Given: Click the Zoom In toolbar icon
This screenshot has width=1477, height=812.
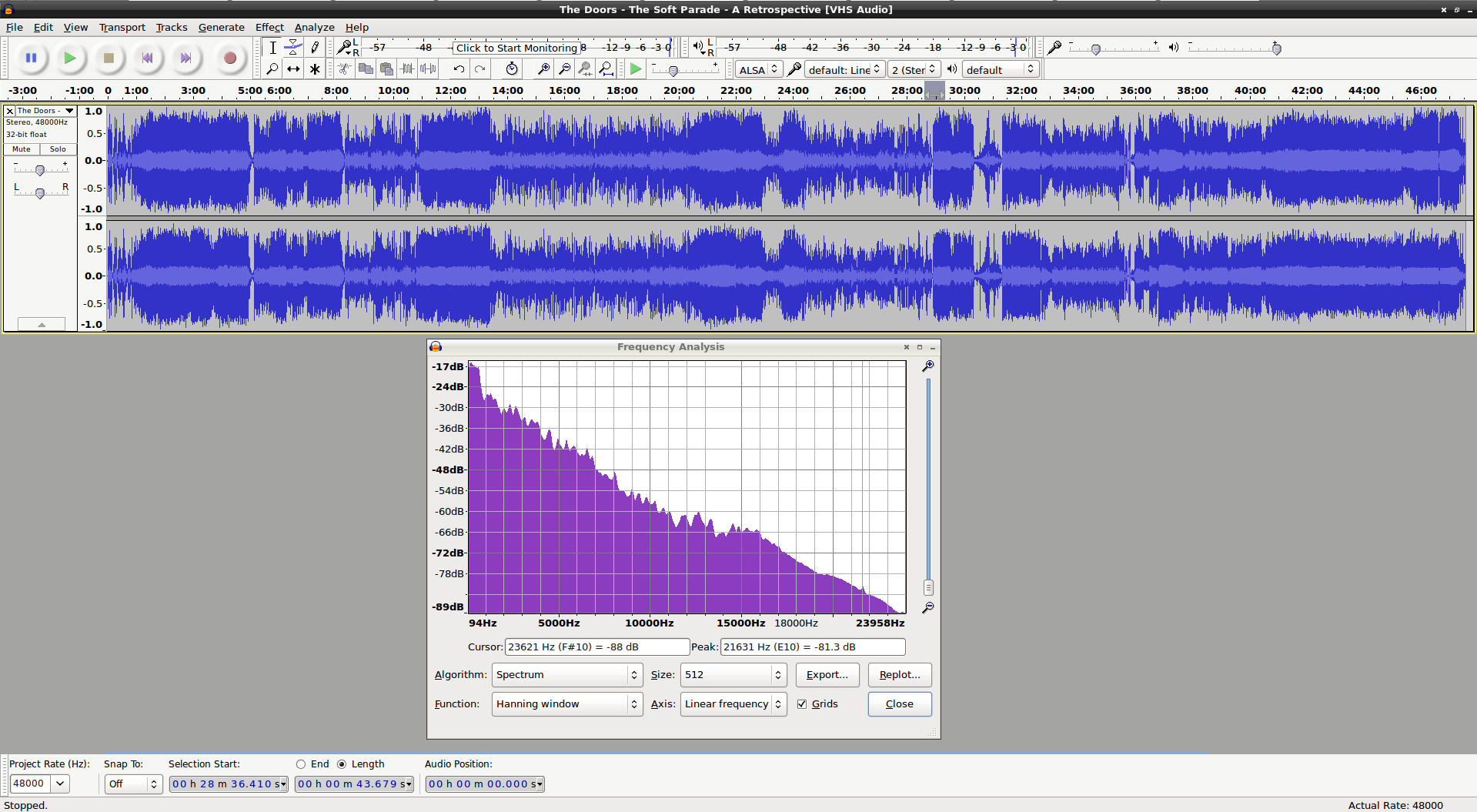Looking at the screenshot, I should tap(543, 69).
